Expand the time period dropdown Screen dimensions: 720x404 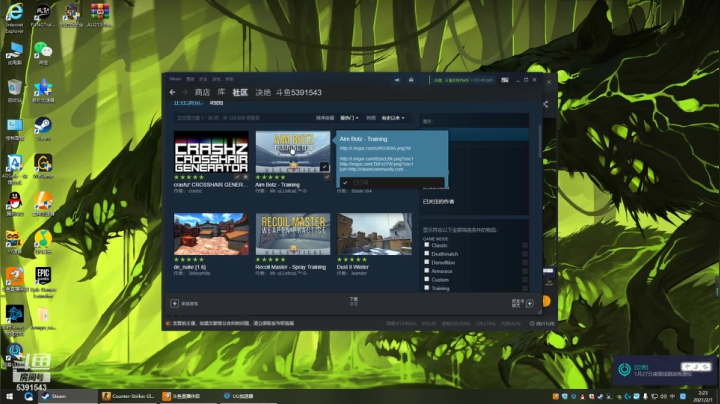[x=393, y=118]
